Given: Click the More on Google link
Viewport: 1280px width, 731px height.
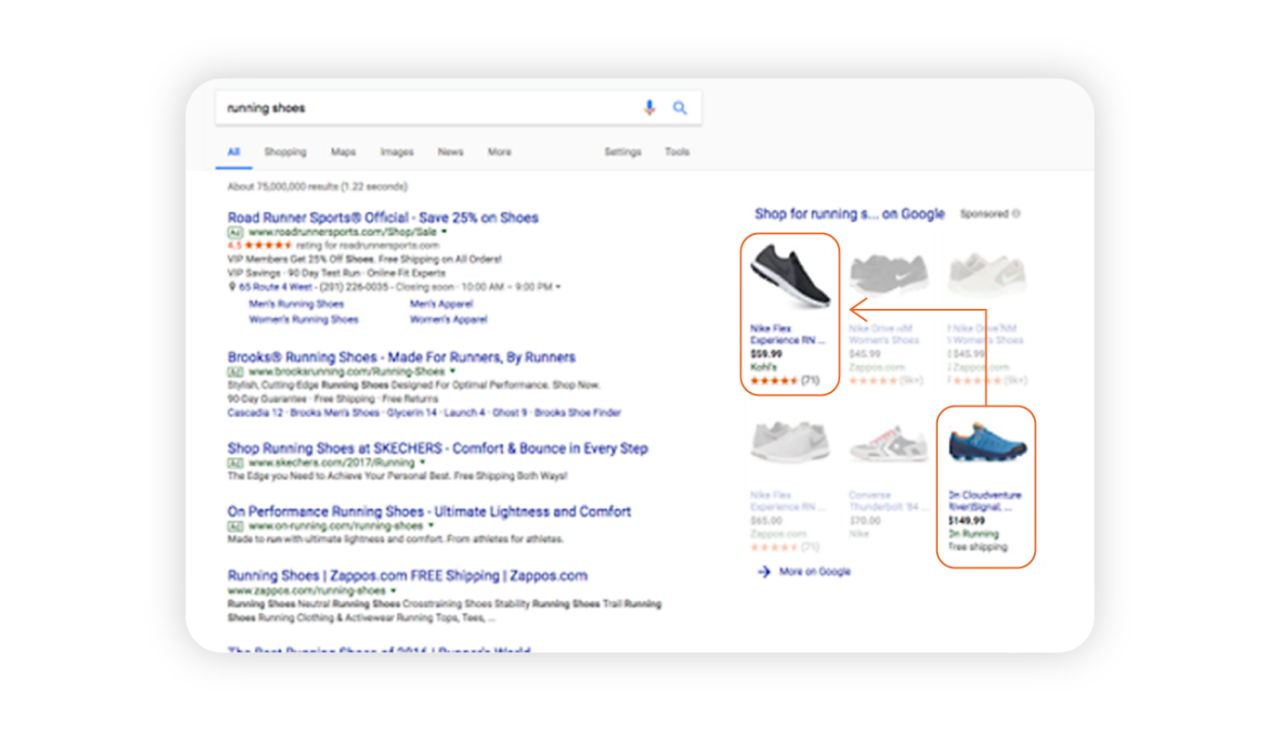Looking at the screenshot, I should (x=815, y=572).
